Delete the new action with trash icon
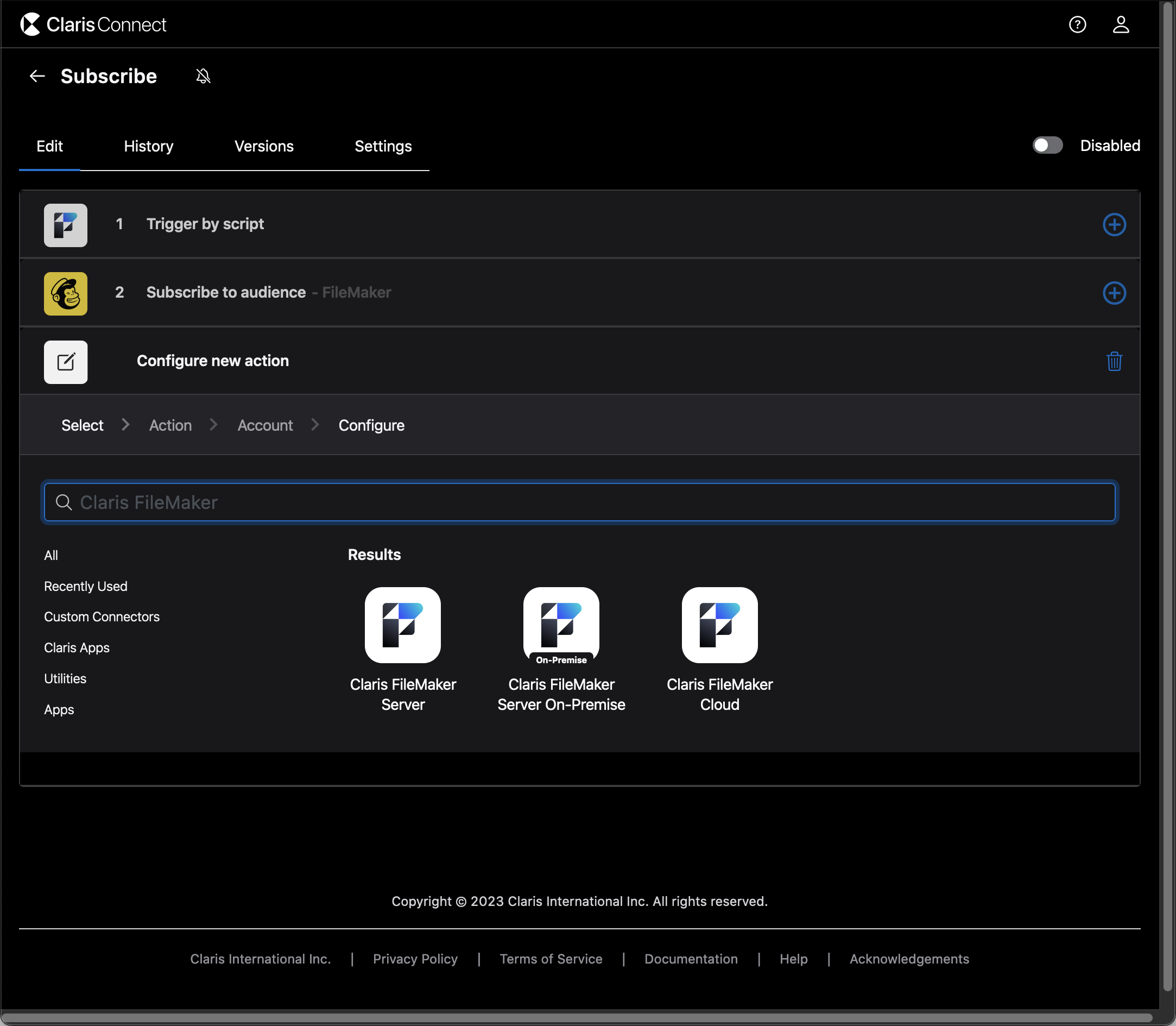1176x1026 pixels. [1114, 361]
